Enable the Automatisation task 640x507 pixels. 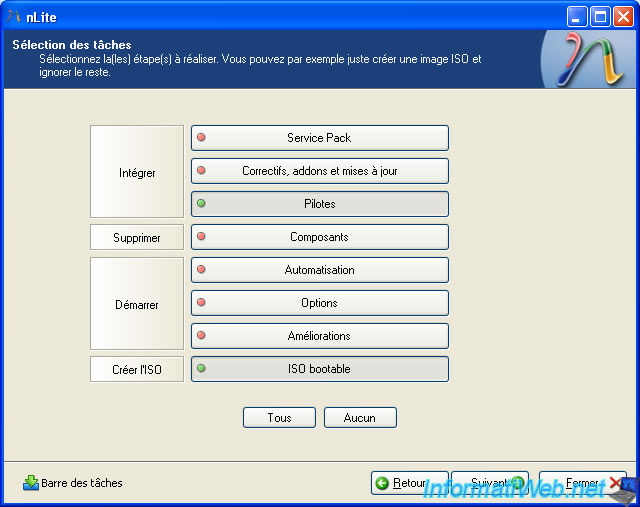click(x=320, y=270)
